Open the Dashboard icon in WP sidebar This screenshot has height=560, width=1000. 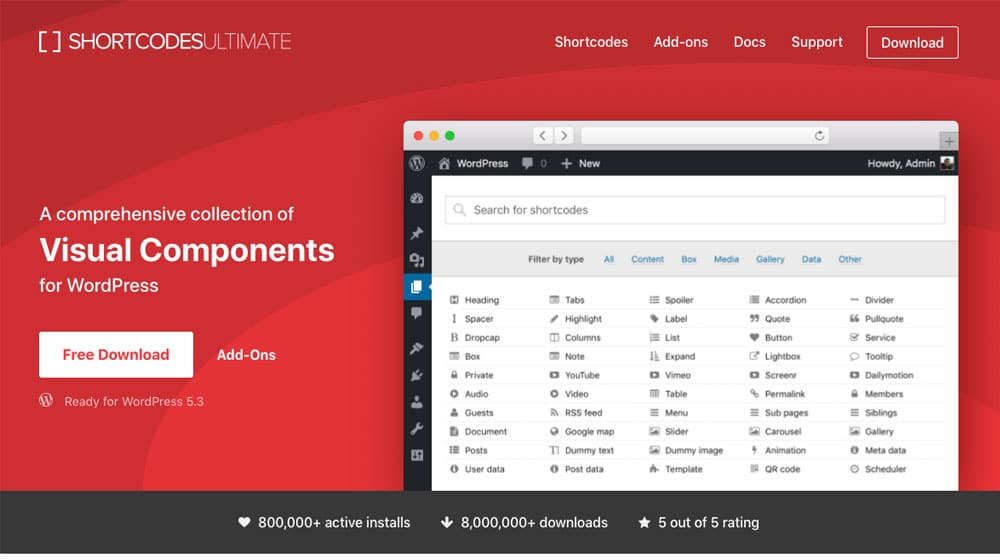coord(417,198)
